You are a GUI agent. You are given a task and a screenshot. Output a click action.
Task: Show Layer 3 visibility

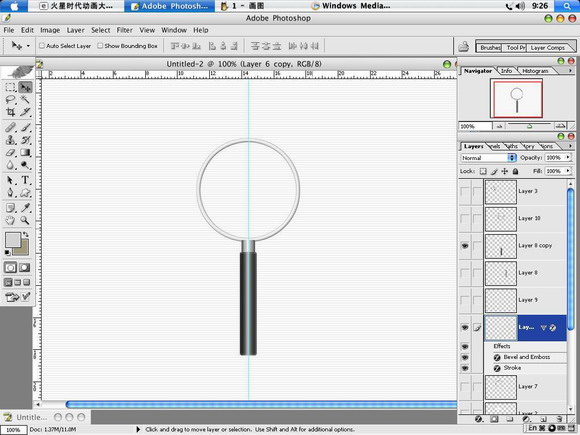tap(465, 192)
